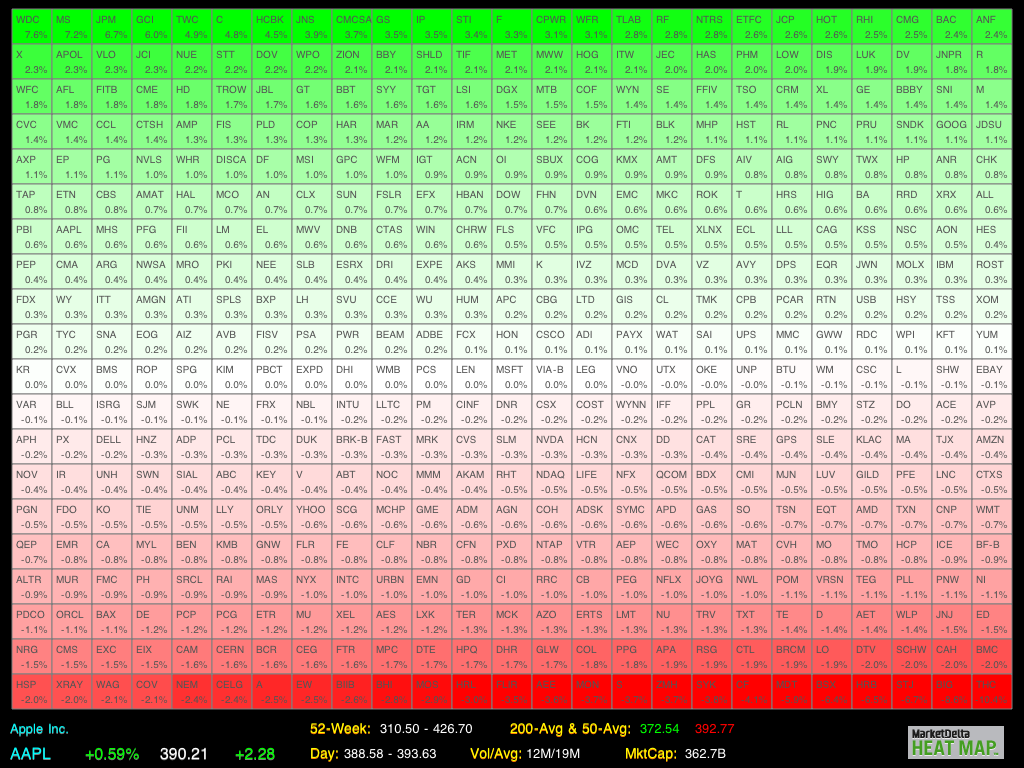Select the PEP 0.4% cell
1024x768 pixels.
pyautogui.click(x=31, y=272)
